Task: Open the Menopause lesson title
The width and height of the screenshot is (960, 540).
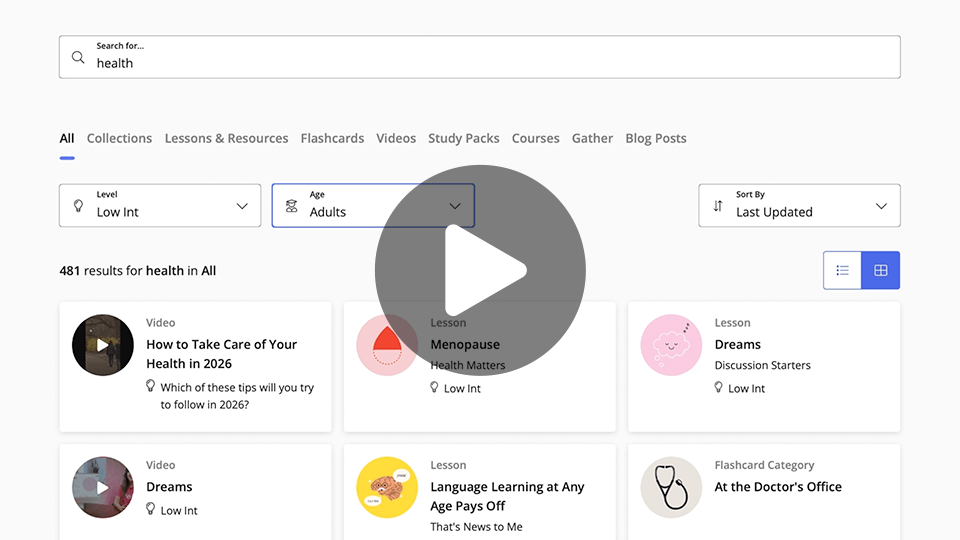Action: coord(465,345)
